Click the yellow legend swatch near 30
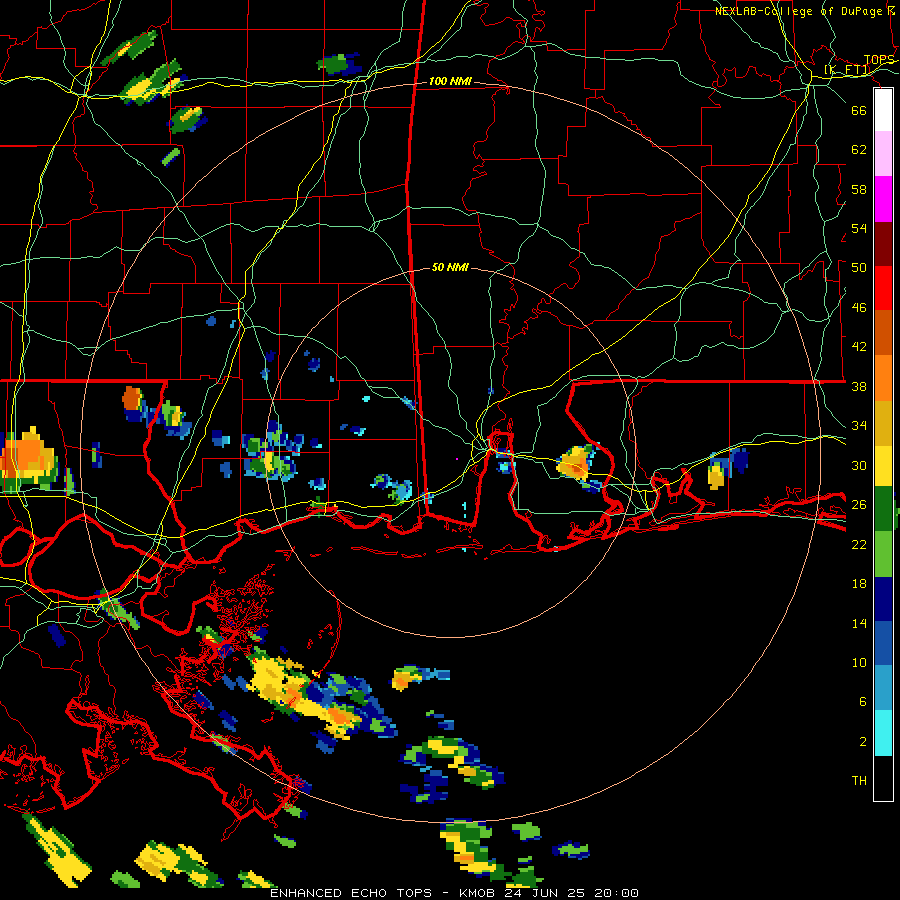This screenshot has width=900, height=900. (x=883, y=465)
